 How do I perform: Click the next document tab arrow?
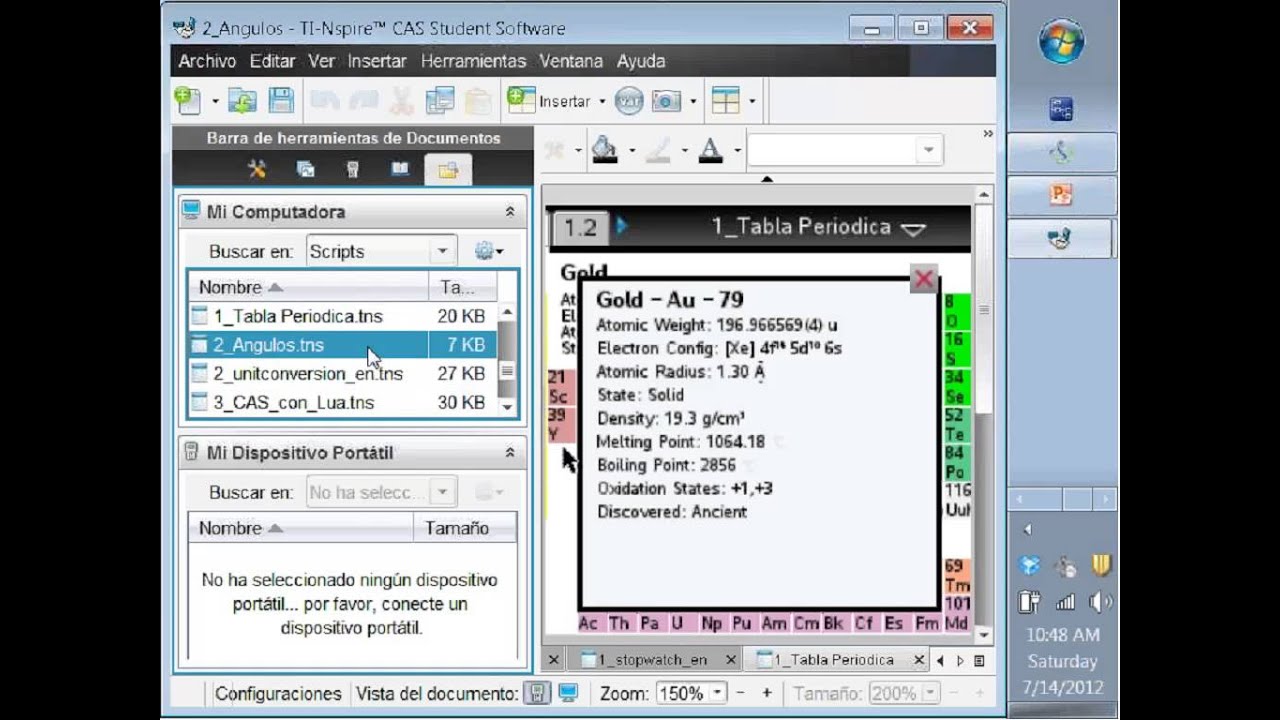coord(960,661)
